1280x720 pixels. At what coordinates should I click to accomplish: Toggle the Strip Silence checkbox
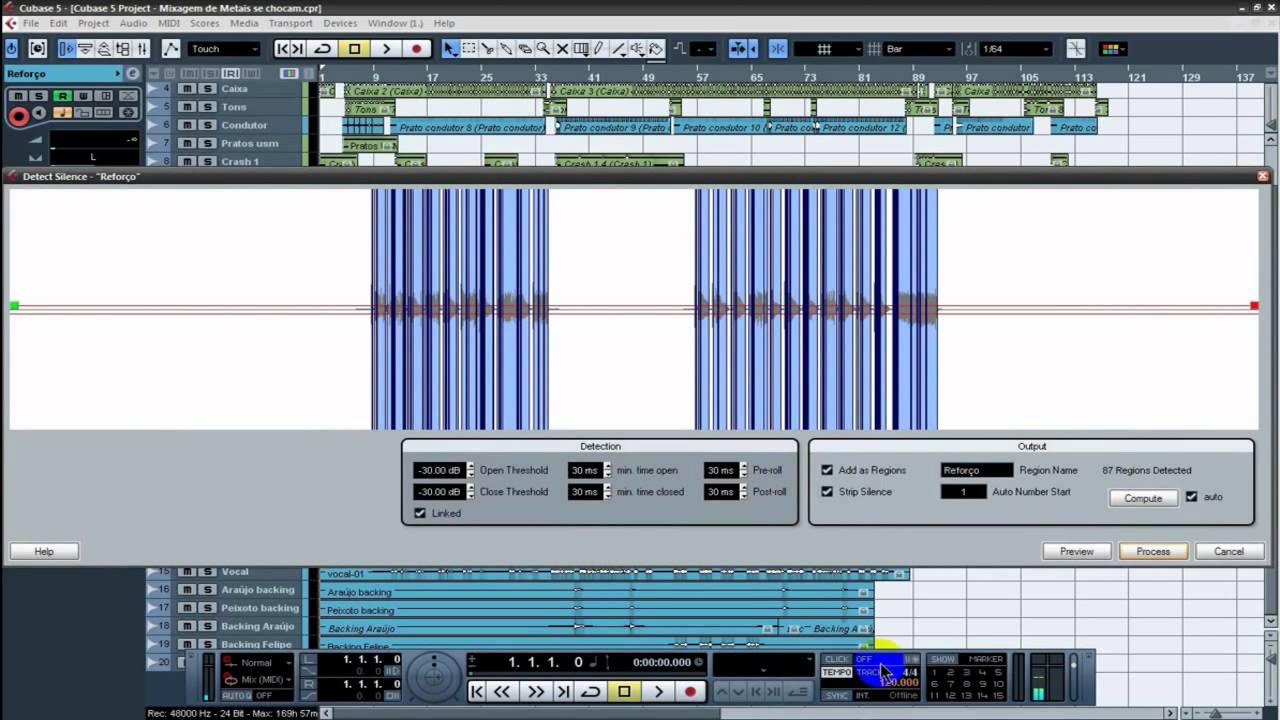(x=827, y=491)
